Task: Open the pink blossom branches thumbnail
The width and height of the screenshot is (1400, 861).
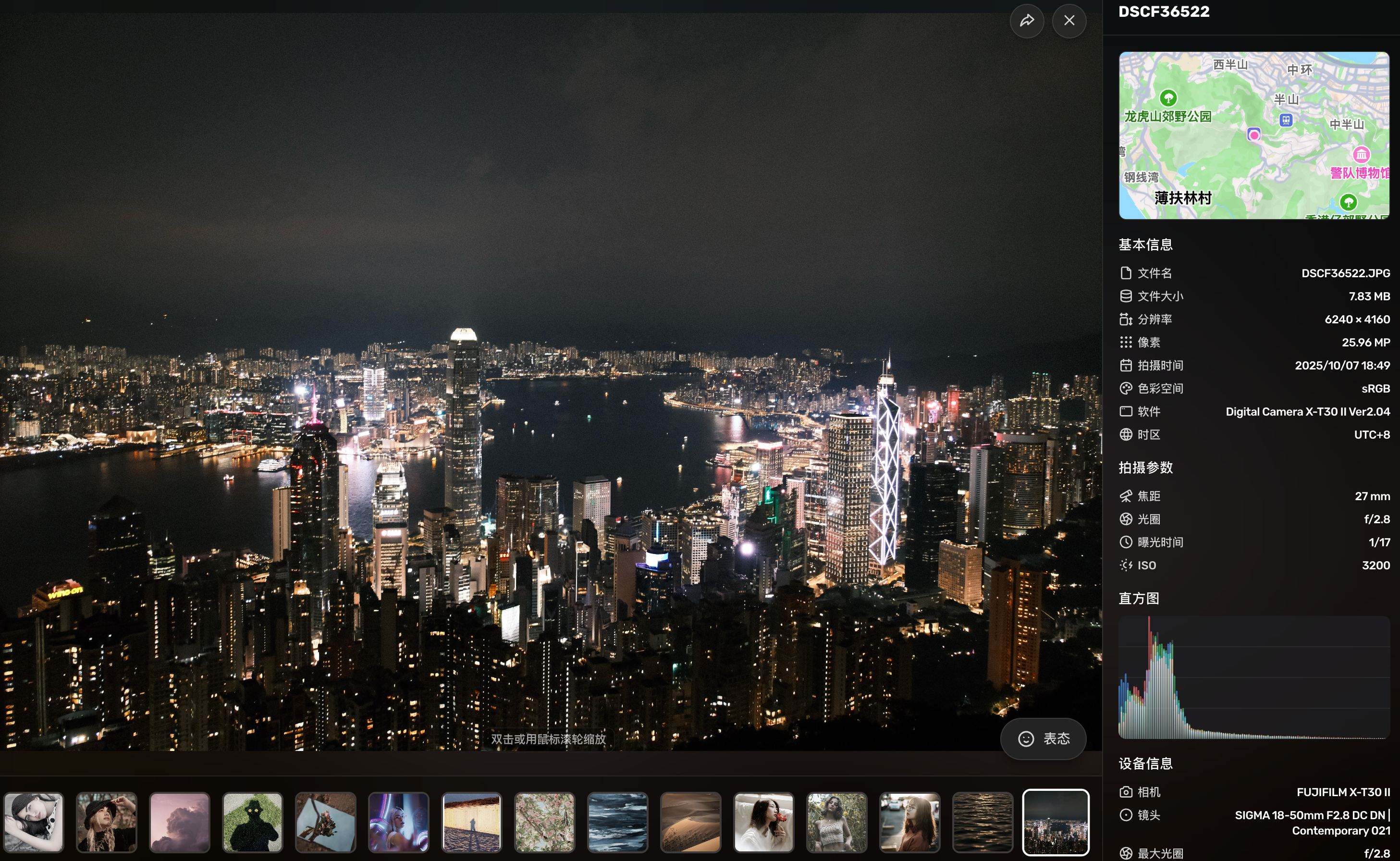Action: (544, 823)
